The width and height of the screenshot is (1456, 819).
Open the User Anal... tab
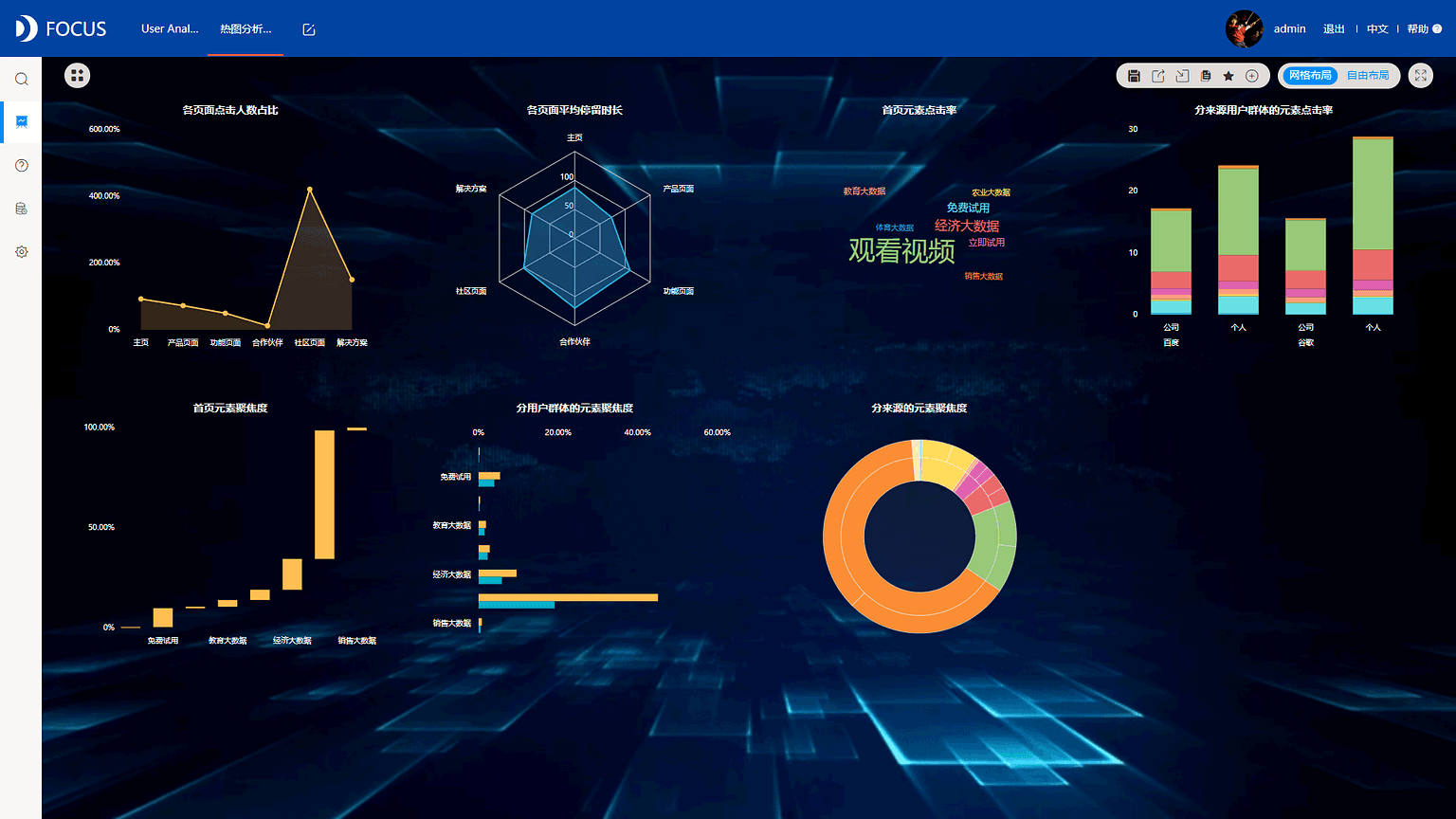[170, 28]
